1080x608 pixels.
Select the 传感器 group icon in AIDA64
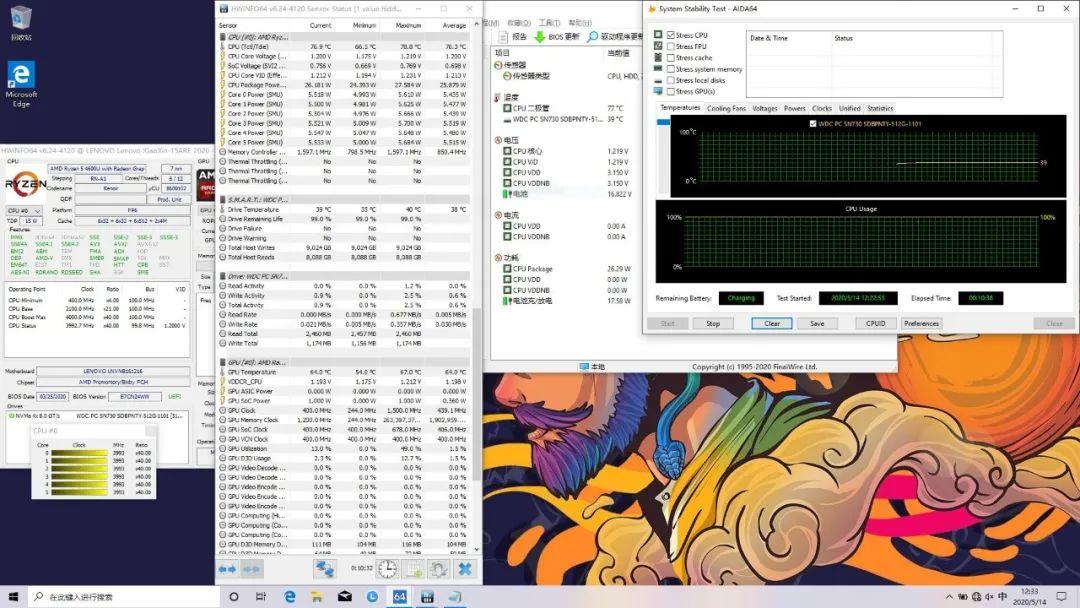pyautogui.click(x=499, y=65)
